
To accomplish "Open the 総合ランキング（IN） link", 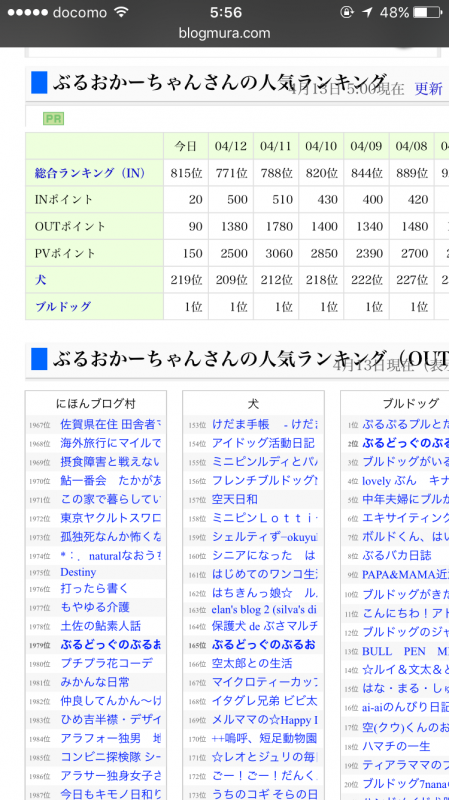I will 90,173.
